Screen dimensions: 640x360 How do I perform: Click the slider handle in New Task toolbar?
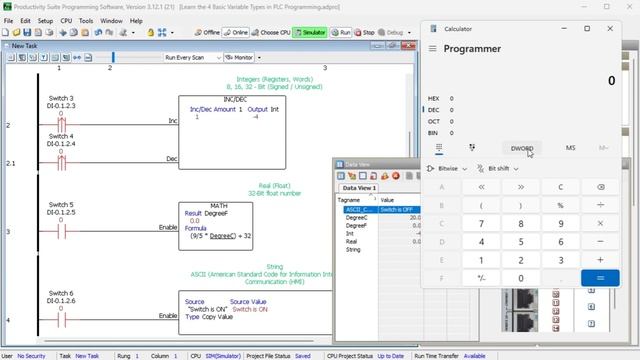tap(113, 58)
